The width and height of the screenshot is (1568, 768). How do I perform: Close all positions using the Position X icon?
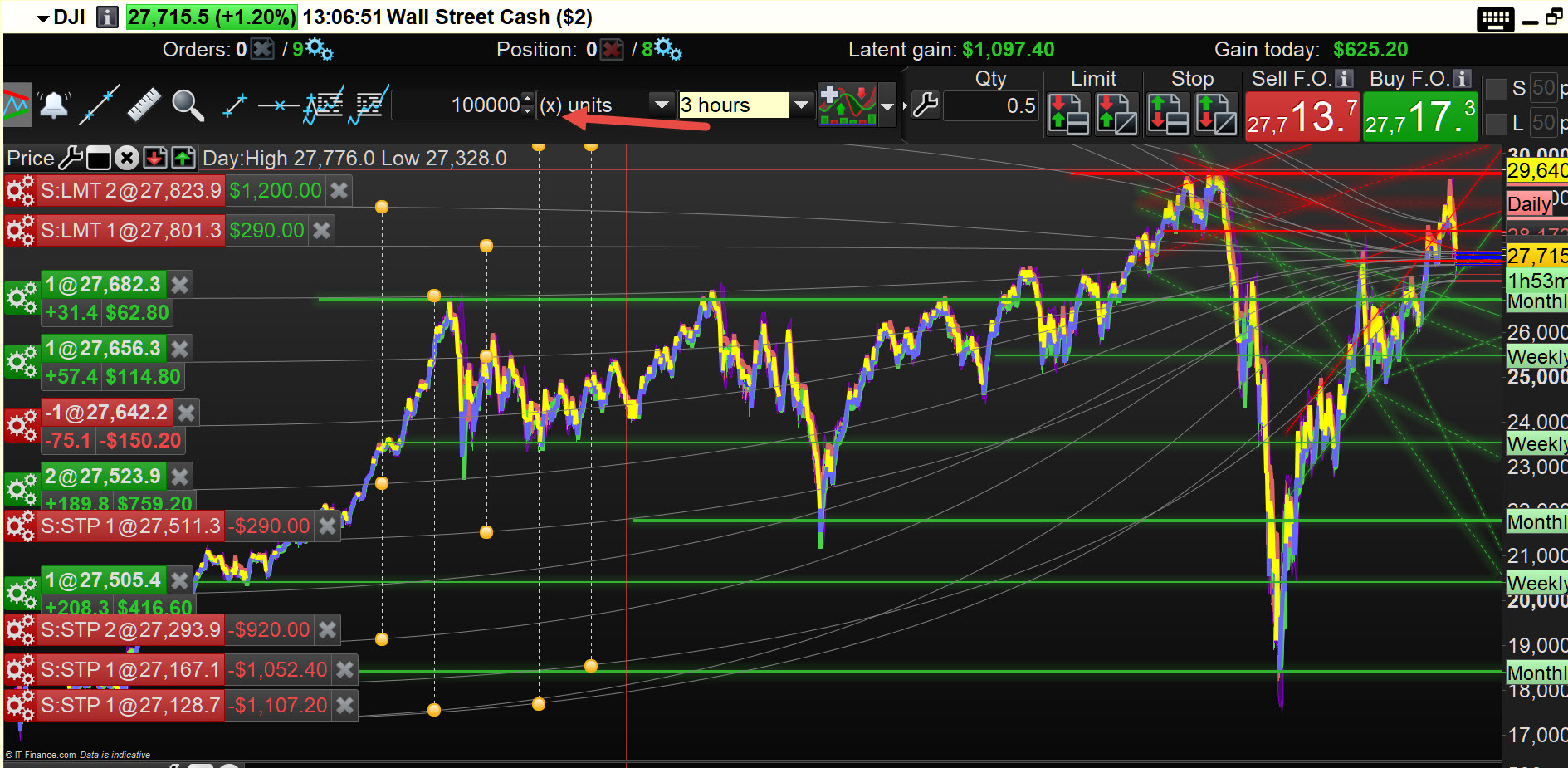(612, 50)
